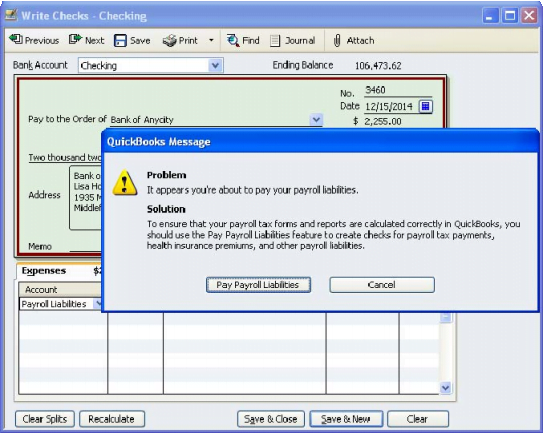Click Pay Payroll Liabilities button
Image resolution: width=543 pixels, height=435 pixels.
258,285
